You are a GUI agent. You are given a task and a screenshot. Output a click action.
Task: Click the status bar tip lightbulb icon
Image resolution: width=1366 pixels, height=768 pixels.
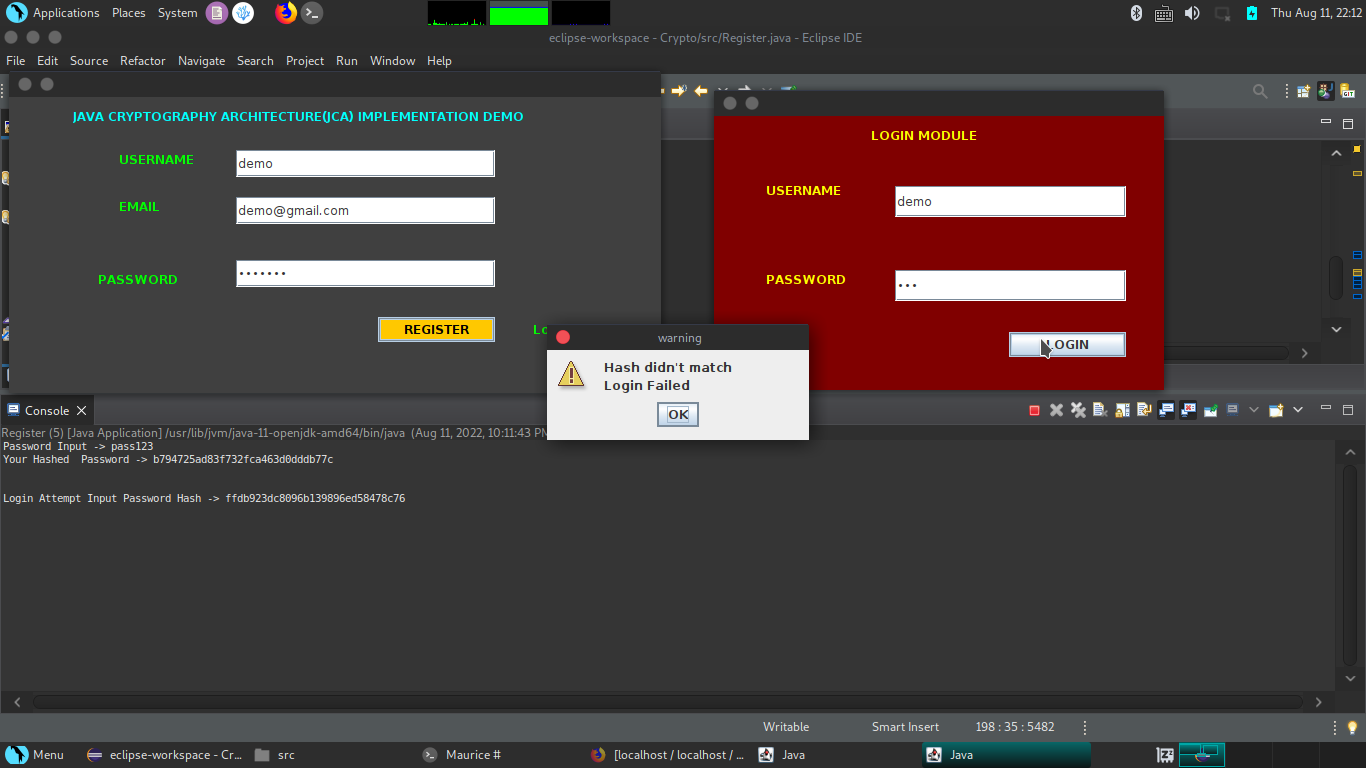point(1352,727)
